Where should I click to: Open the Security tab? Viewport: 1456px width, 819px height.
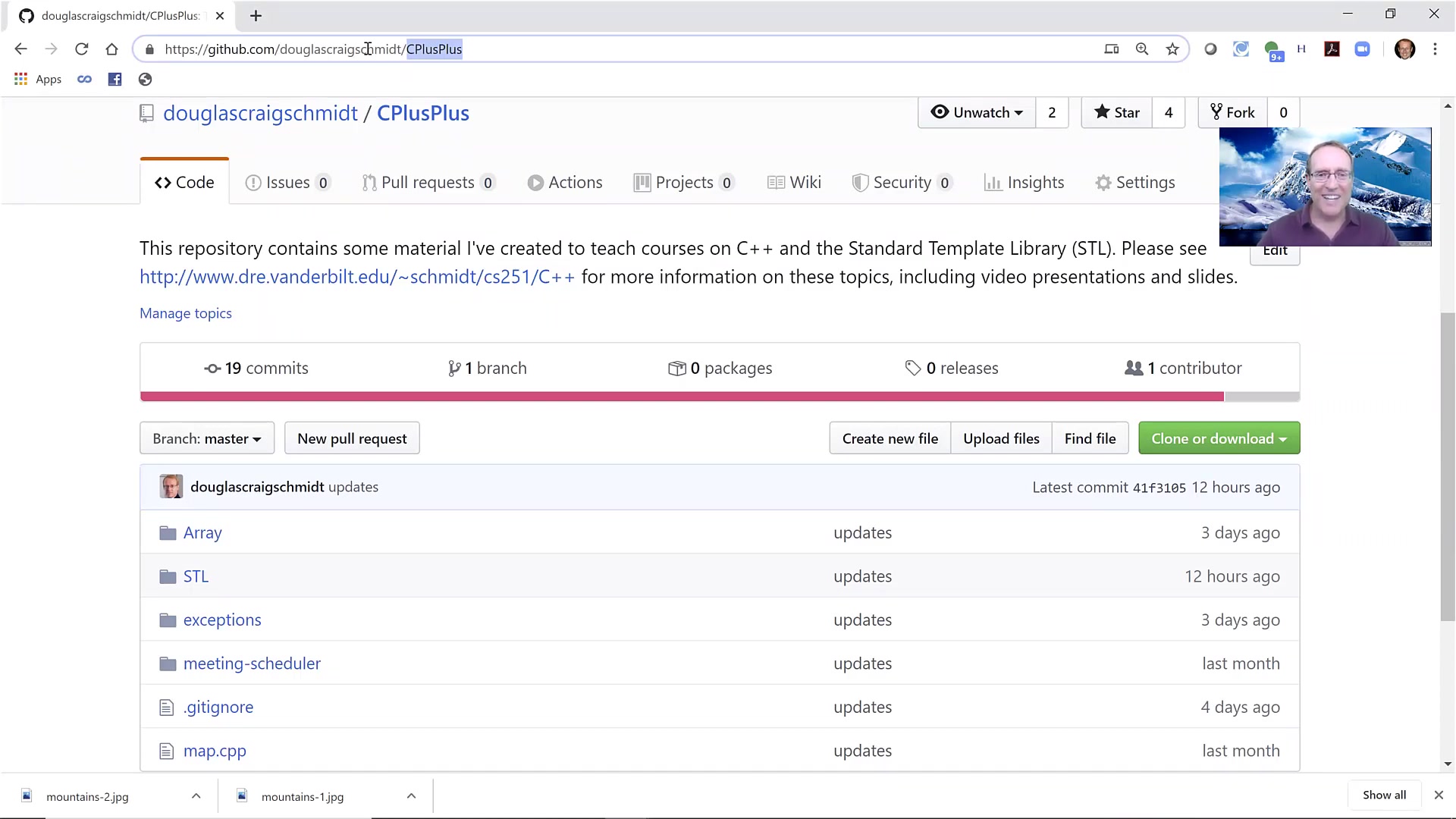point(902,183)
